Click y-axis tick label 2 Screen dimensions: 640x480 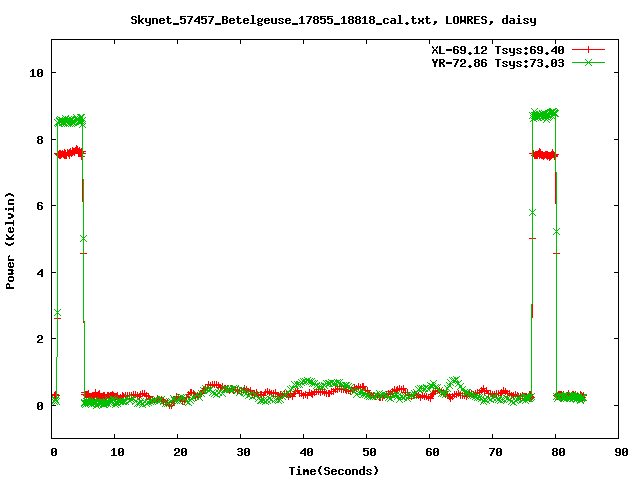point(40,339)
